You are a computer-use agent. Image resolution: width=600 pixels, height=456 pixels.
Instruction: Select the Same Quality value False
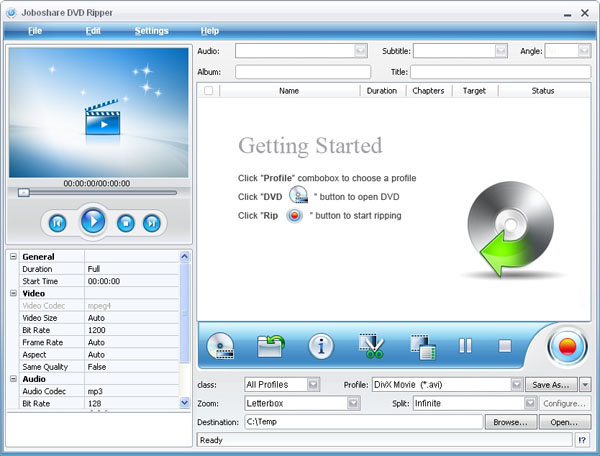coord(132,366)
